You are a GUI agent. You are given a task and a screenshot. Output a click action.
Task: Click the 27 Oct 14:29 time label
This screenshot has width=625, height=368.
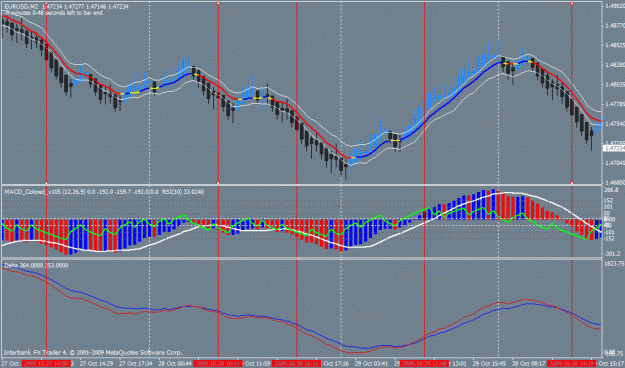96,364
